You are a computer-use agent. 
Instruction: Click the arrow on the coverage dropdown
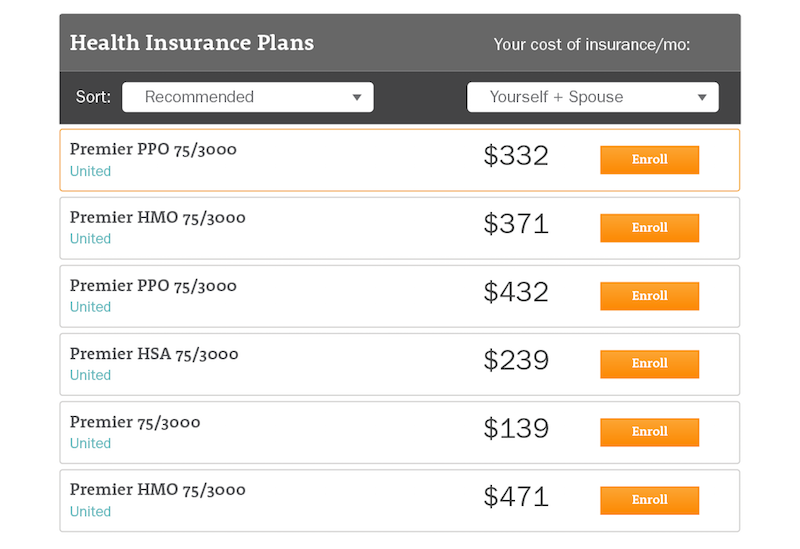point(702,98)
